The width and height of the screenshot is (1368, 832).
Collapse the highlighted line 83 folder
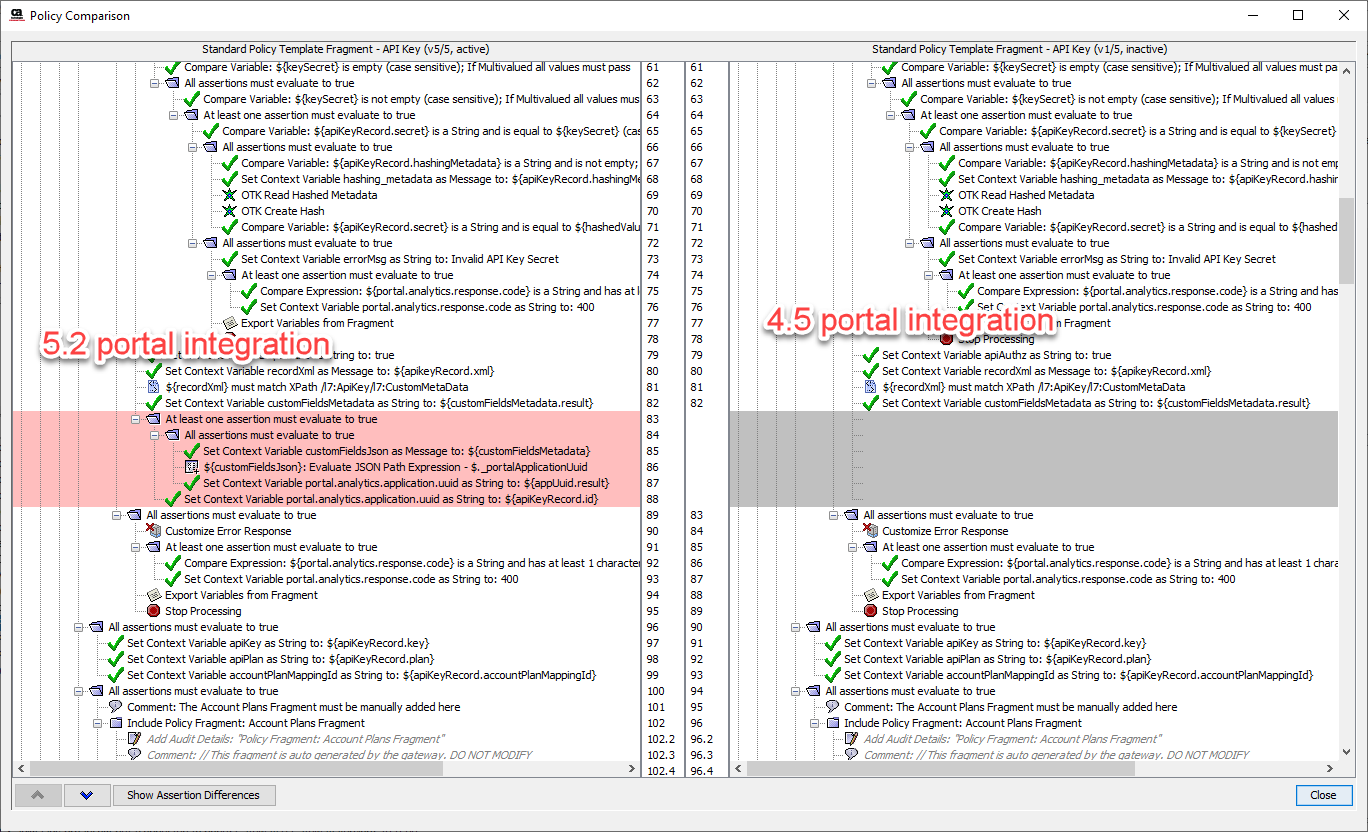tap(136, 419)
